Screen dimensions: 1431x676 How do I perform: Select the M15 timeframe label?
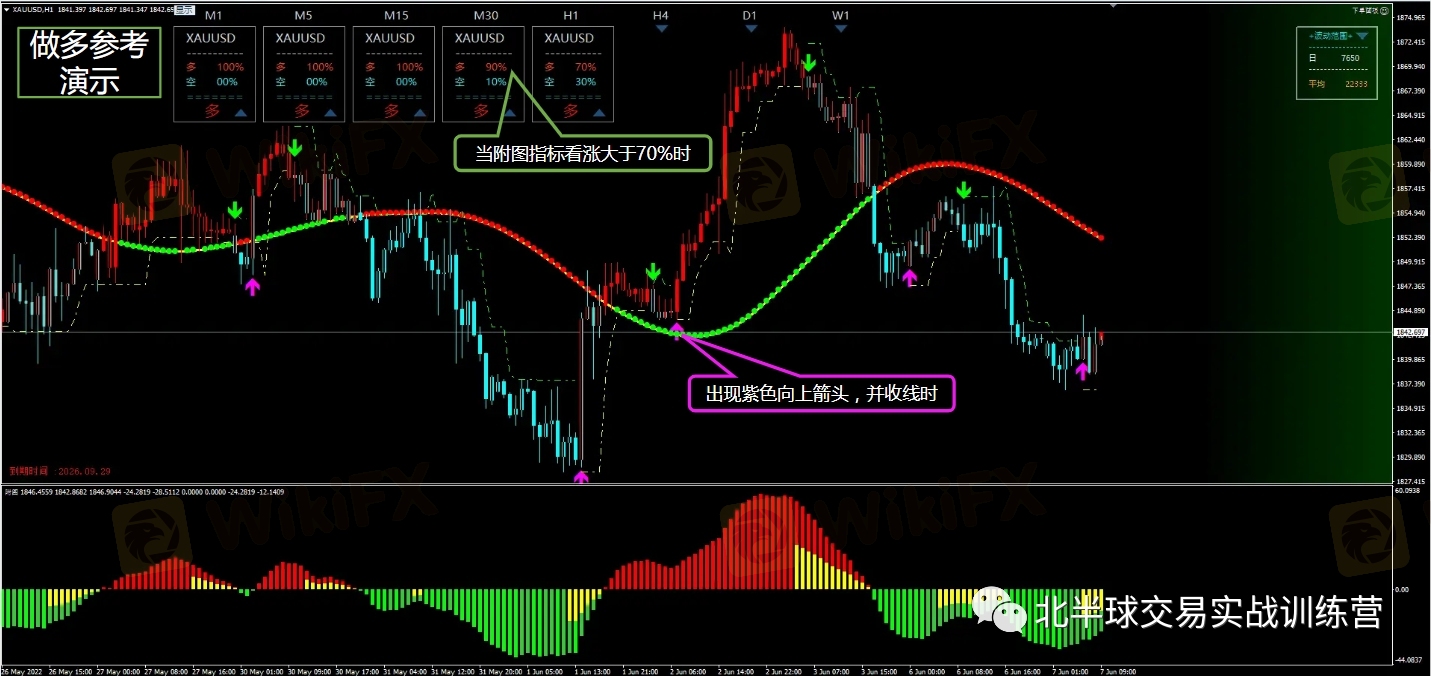point(393,17)
